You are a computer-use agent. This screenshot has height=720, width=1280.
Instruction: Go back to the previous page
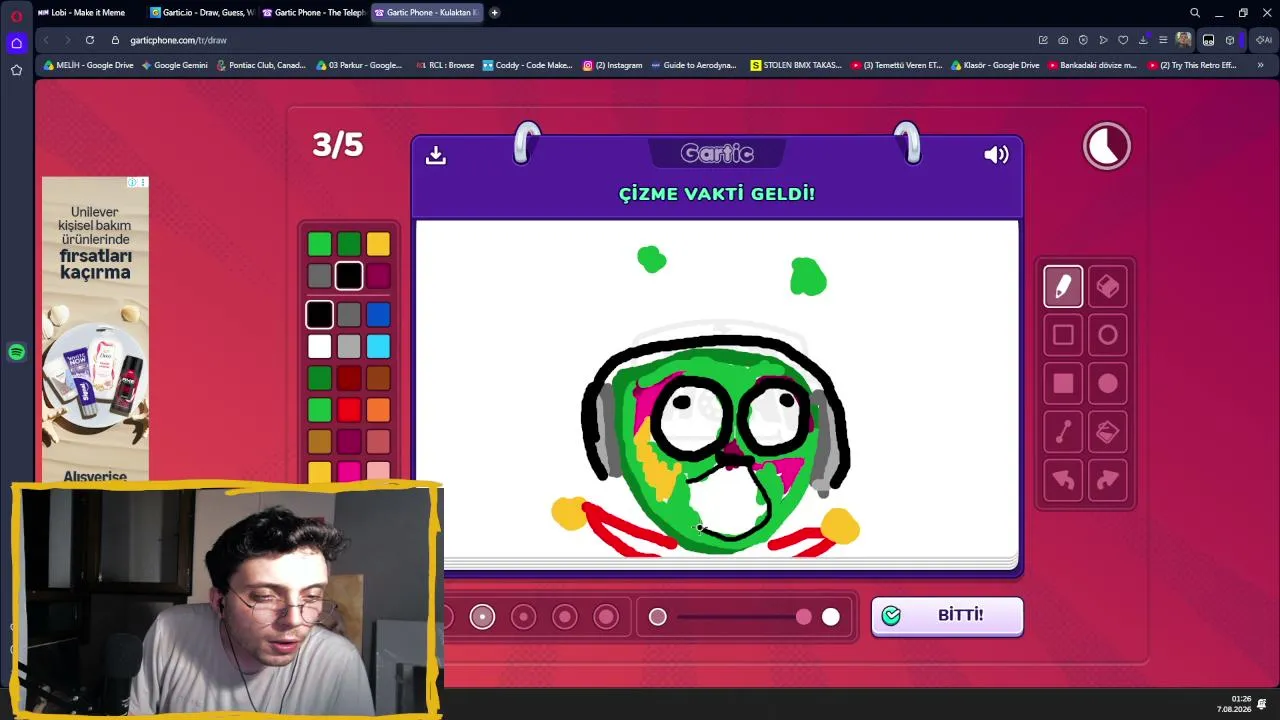click(46, 40)
